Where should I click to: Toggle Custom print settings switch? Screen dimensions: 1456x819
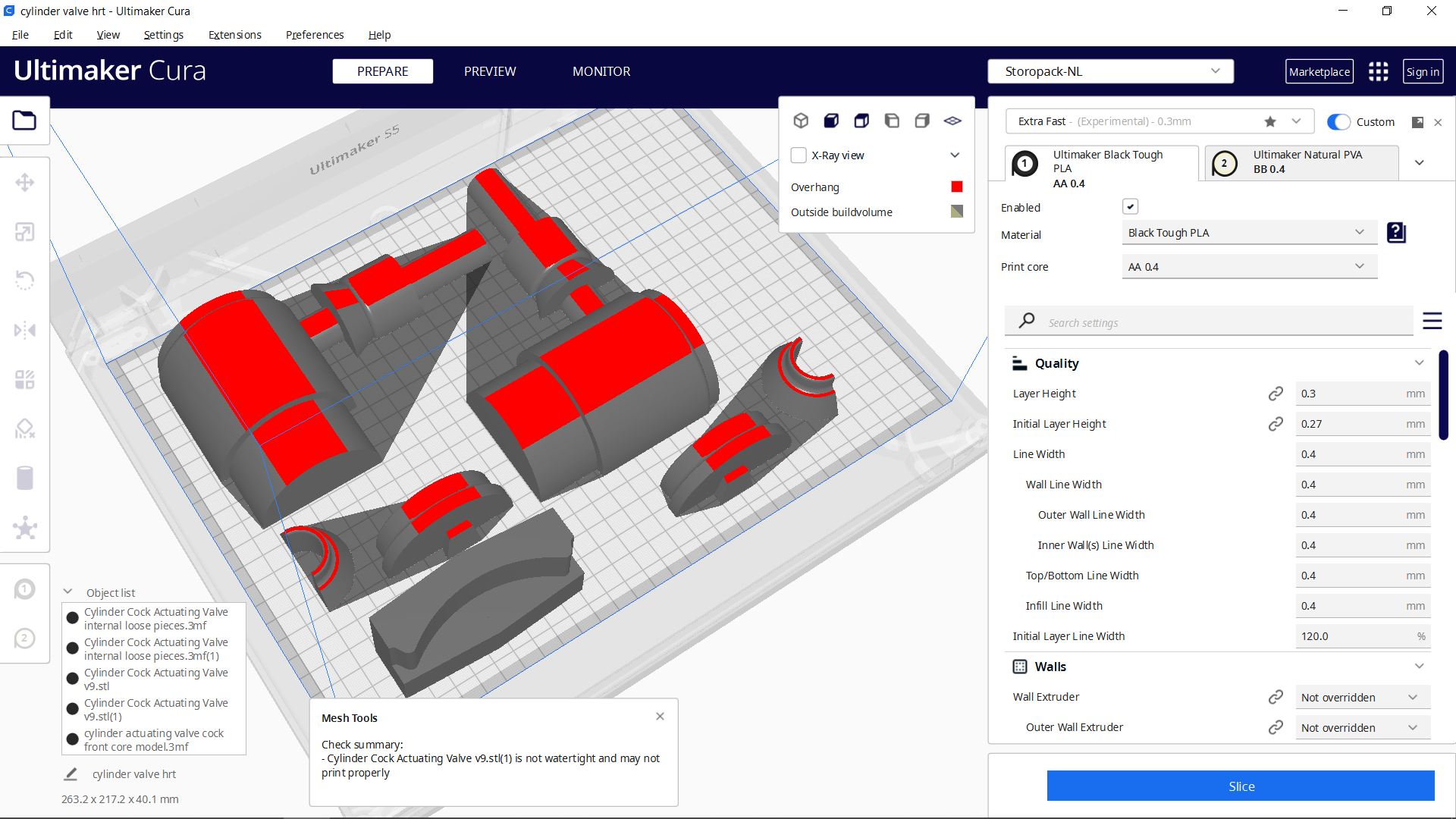tap(1339, 121)
